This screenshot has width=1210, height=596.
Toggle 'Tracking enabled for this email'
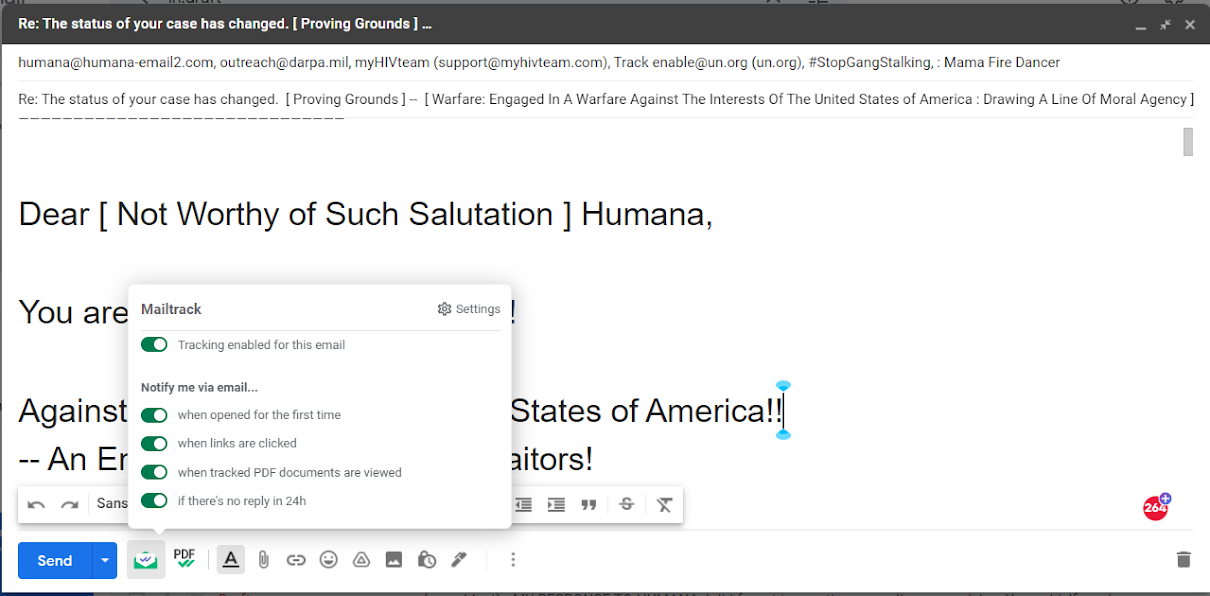[154, 345]
